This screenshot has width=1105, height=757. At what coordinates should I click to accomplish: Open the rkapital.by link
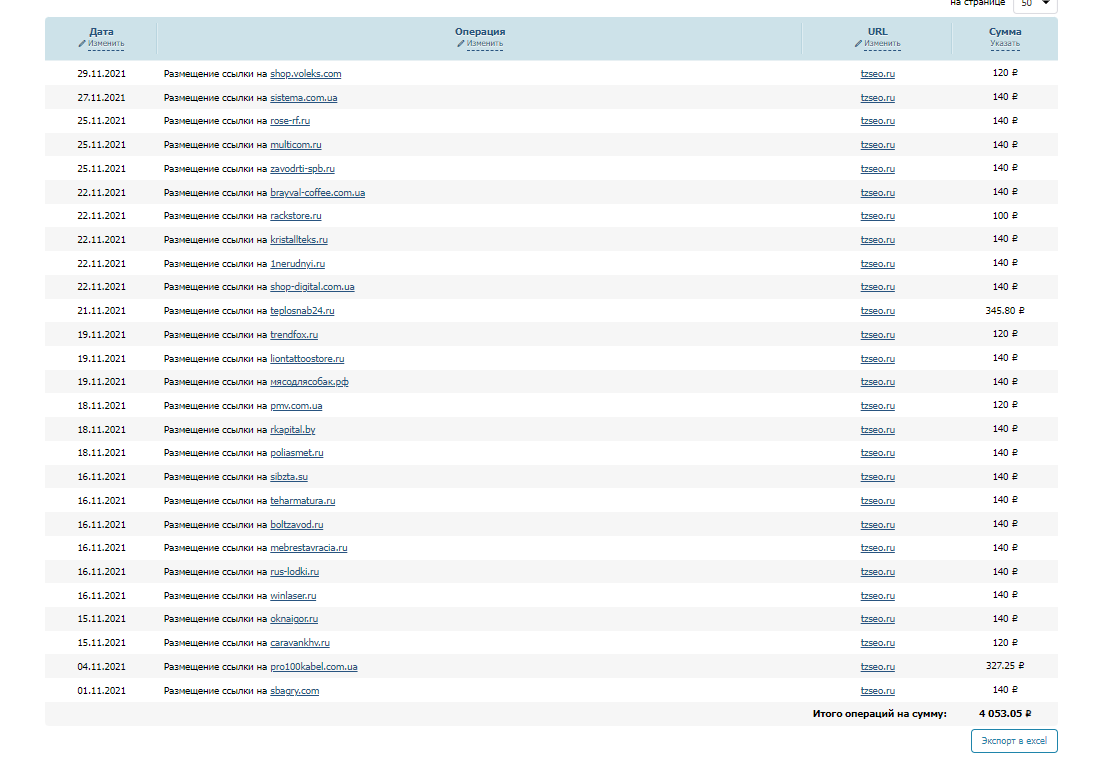click(x=292, y=430)
